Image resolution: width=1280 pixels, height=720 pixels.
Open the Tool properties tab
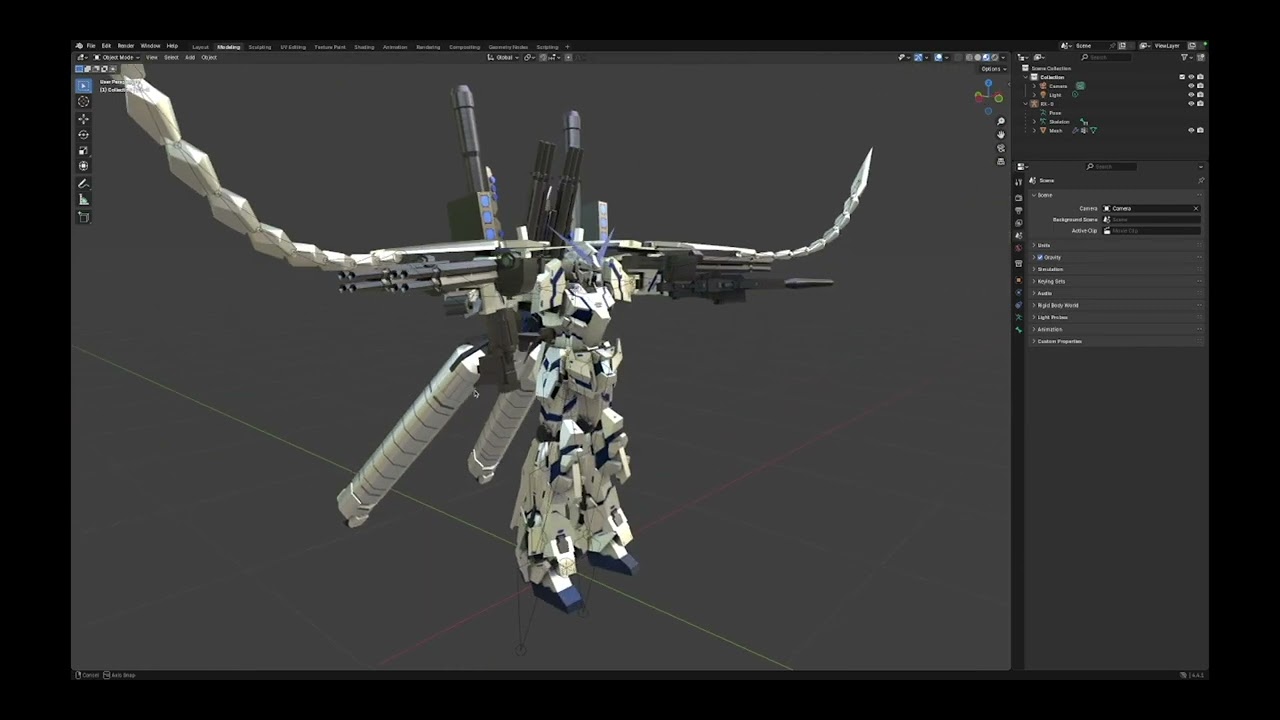(1019, 182)
